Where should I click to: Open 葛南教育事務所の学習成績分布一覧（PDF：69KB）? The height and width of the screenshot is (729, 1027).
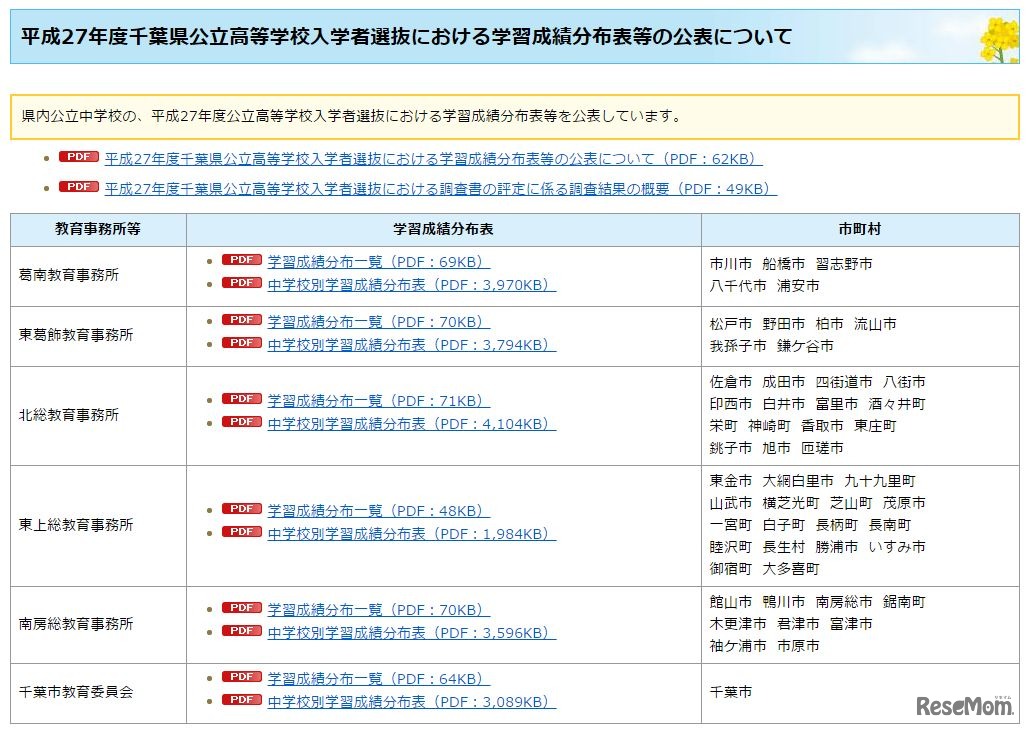click(x=377, y=259)
